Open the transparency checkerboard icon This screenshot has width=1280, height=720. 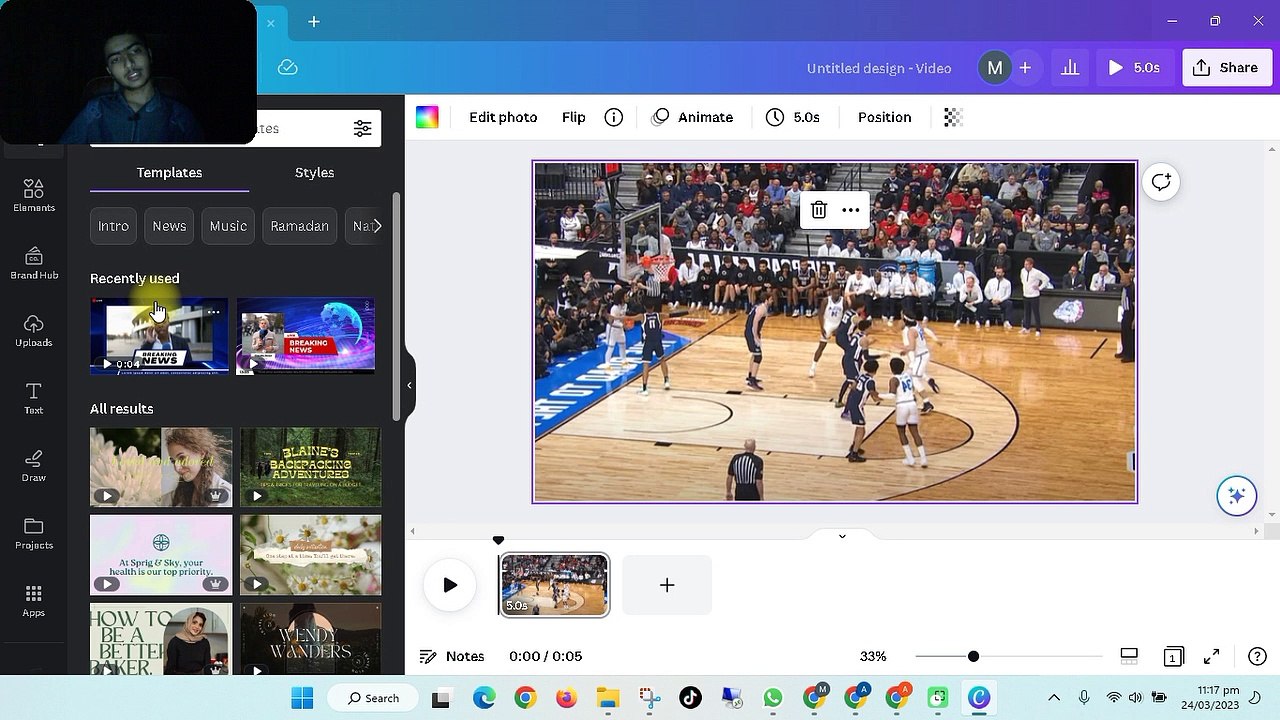pos(953,117)
